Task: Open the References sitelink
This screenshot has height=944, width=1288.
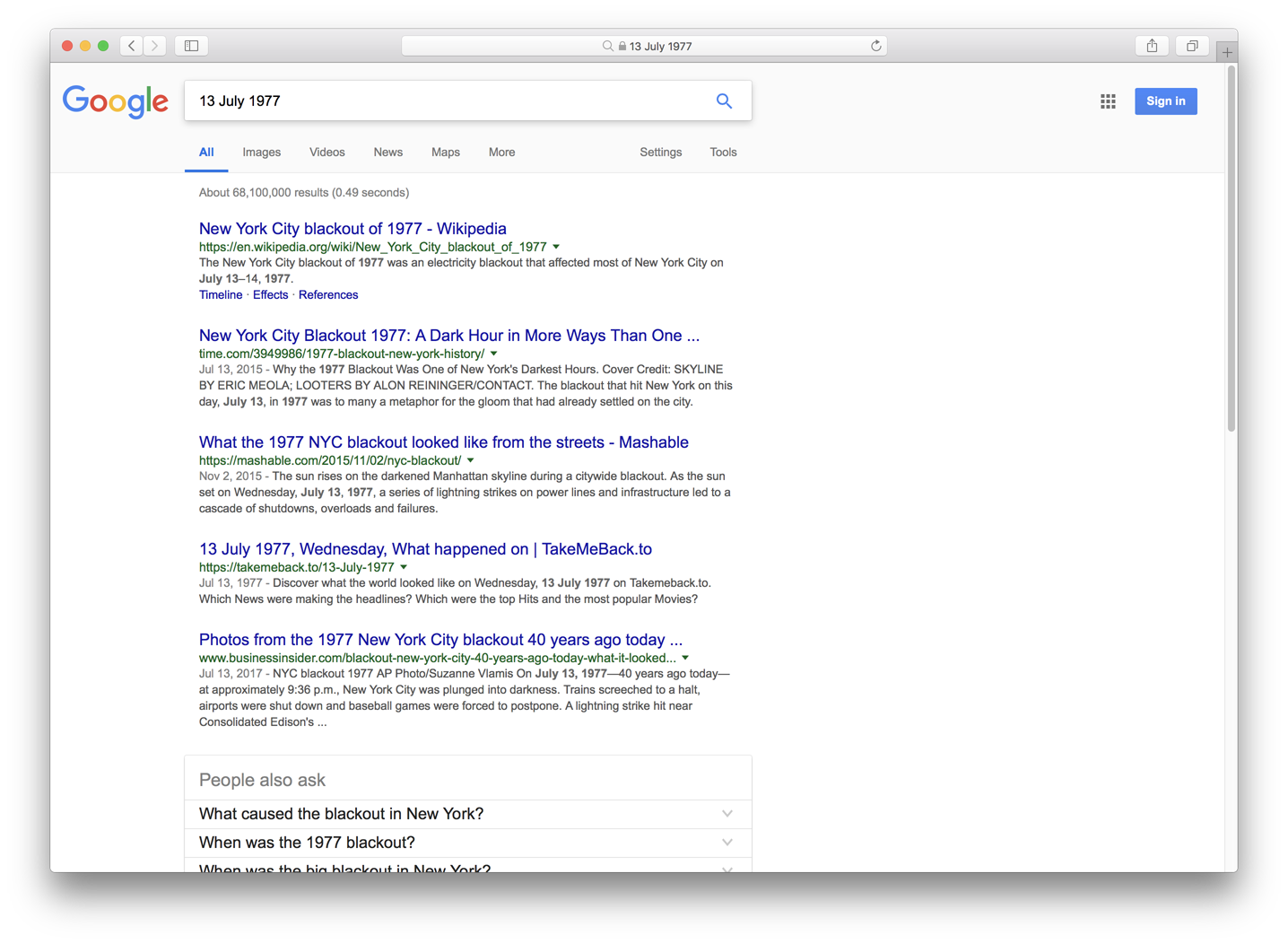Action: tap(328, 295)
